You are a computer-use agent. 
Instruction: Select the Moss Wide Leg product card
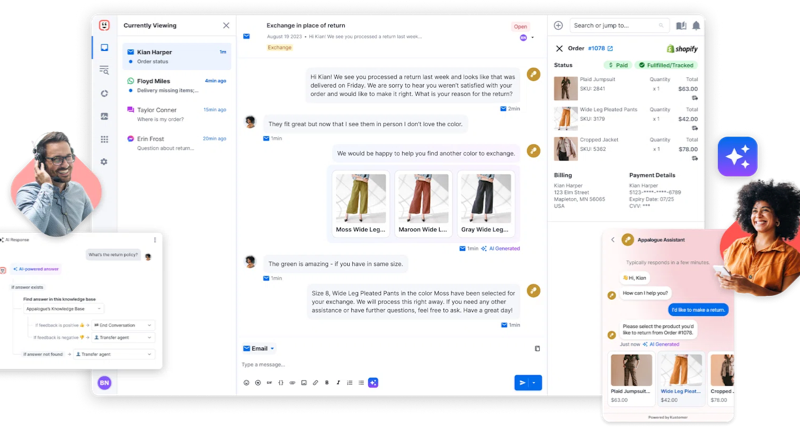point(361,204)
